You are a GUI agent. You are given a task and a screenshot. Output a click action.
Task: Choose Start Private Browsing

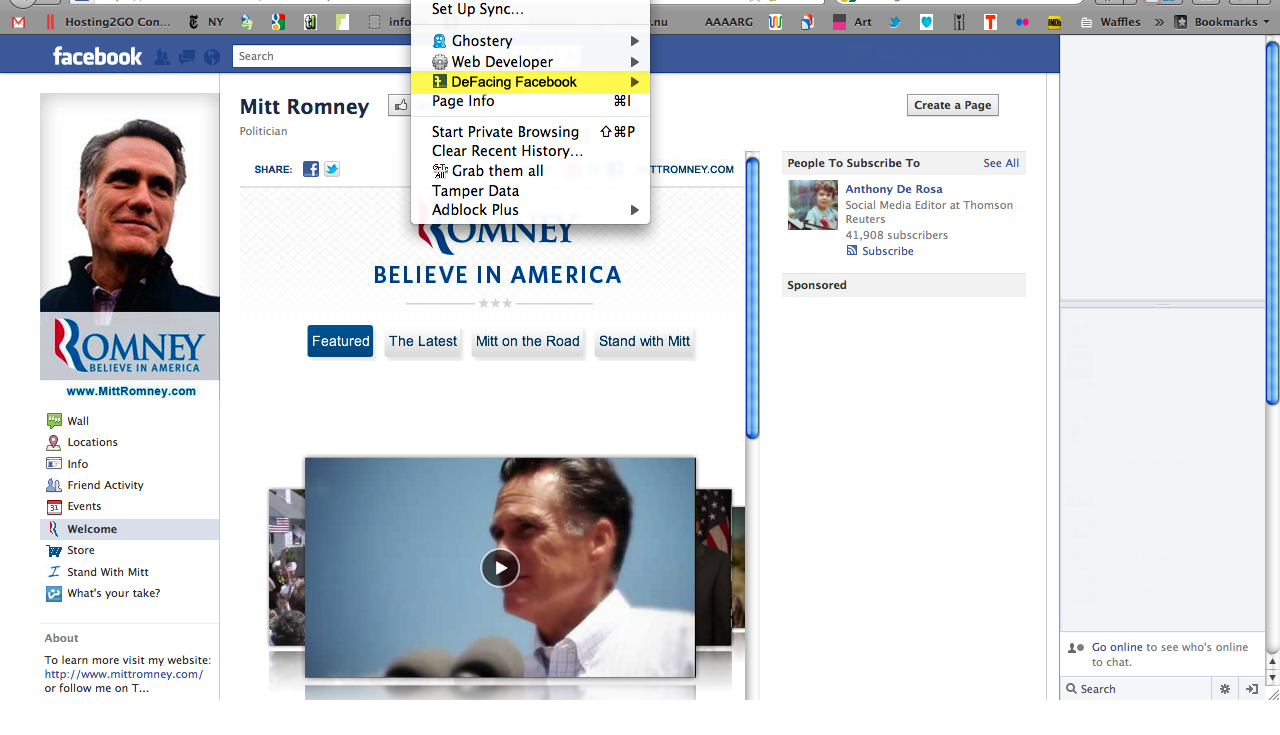pos(530,132)
